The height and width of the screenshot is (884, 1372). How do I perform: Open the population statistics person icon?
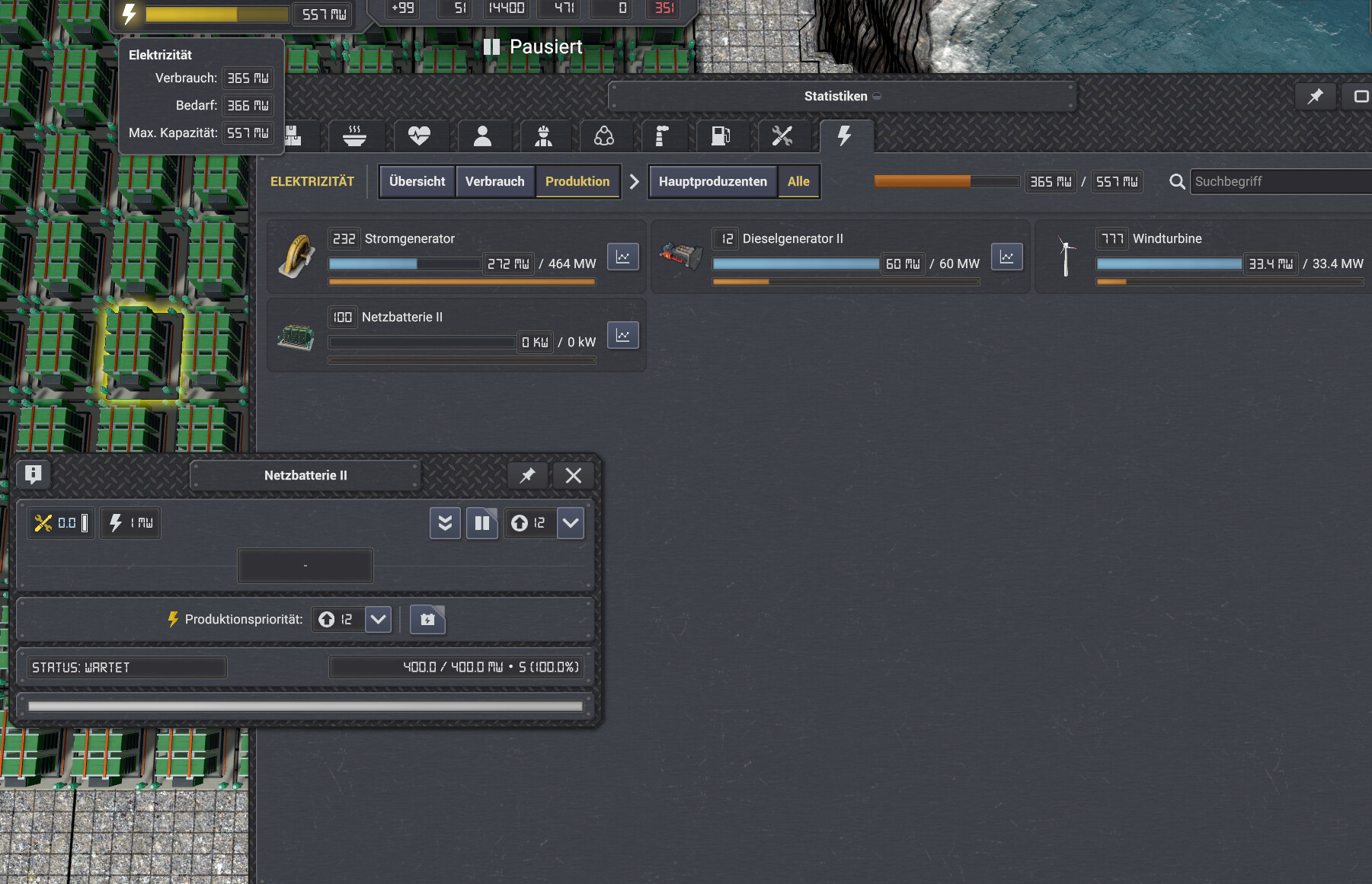tap(482, 136)
